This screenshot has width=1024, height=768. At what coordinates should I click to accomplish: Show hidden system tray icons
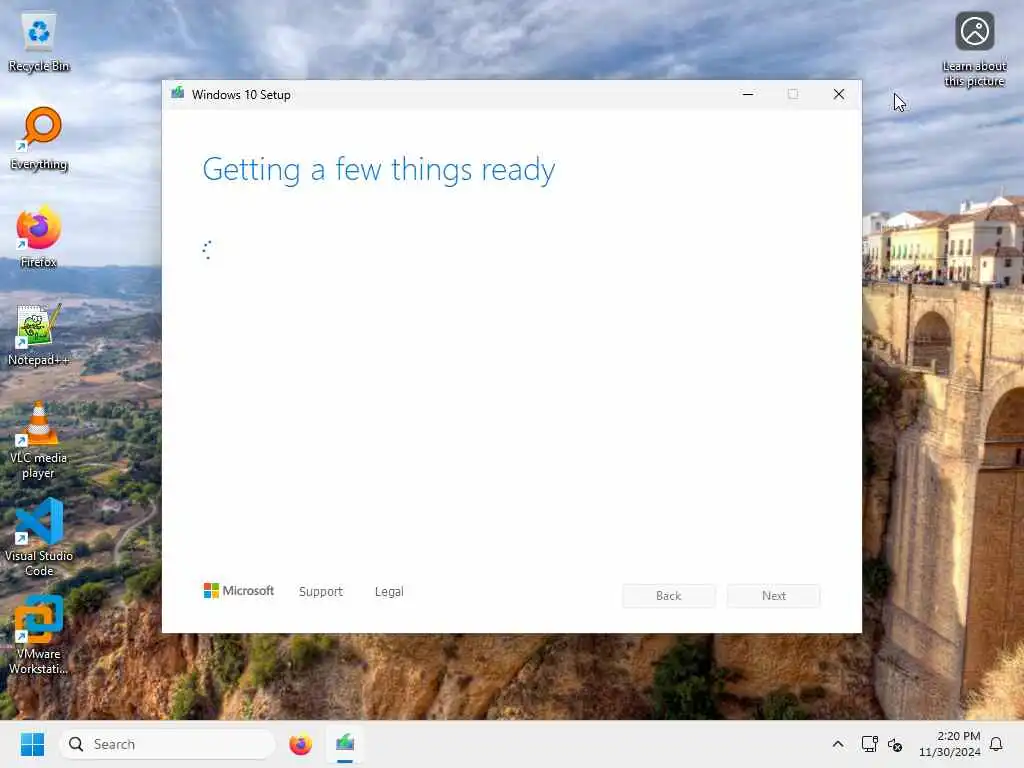(838, 744)
